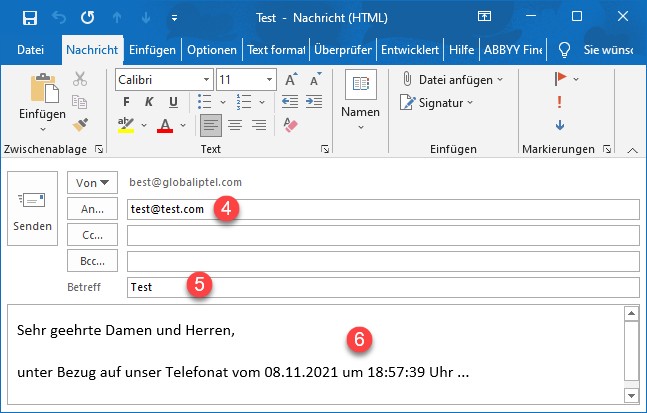
Task: Click the Save disk icon in title bar
Action: (30, 18)
